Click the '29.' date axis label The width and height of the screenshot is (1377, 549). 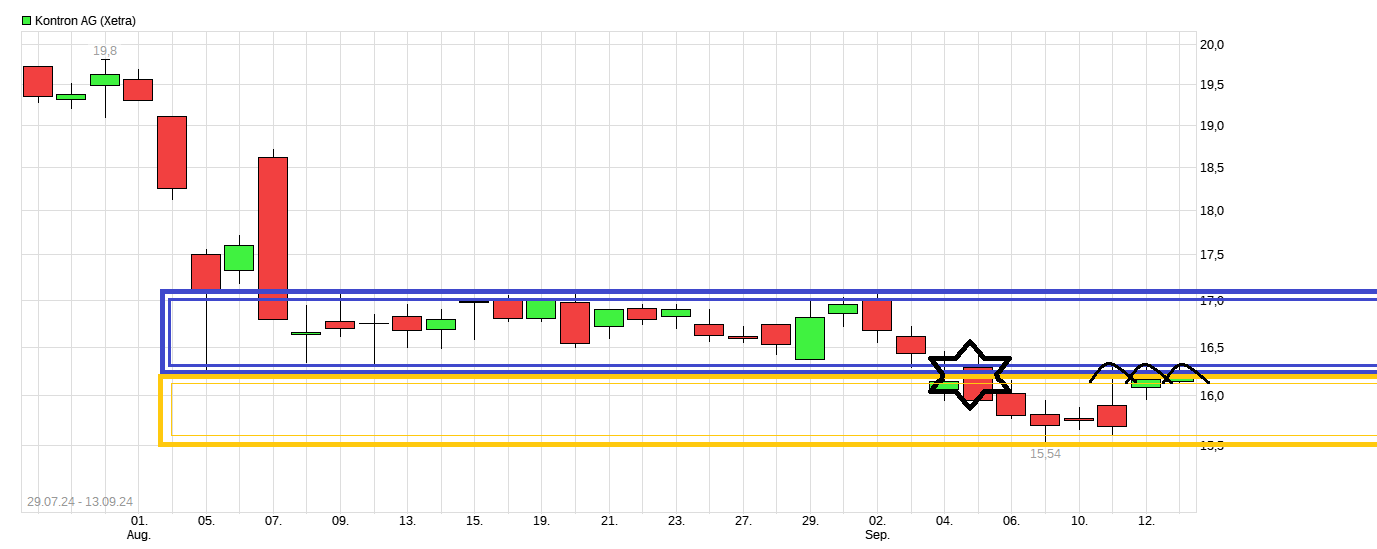[810, 521]
